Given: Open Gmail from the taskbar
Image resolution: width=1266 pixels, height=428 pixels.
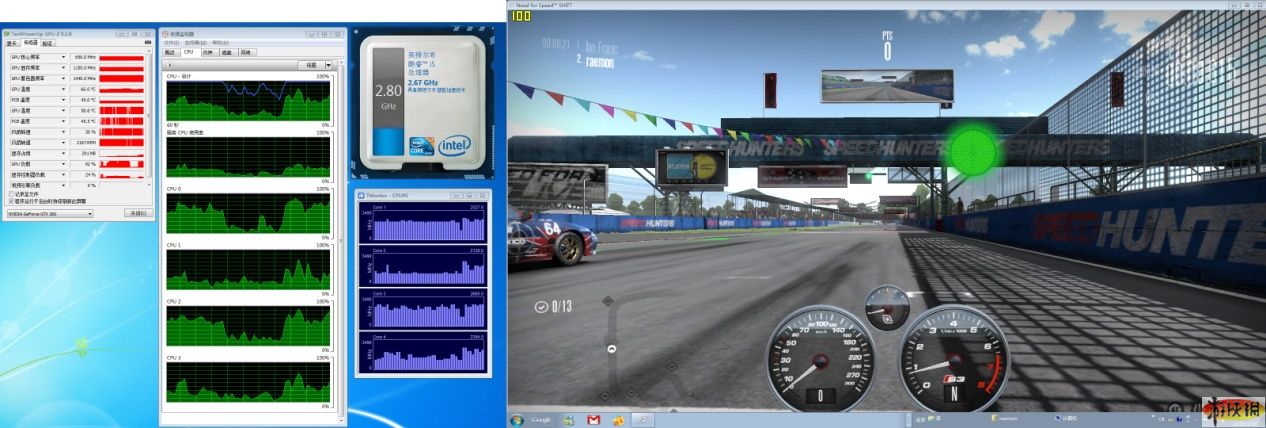Looking at the screenshot, I should coord(593,419).
